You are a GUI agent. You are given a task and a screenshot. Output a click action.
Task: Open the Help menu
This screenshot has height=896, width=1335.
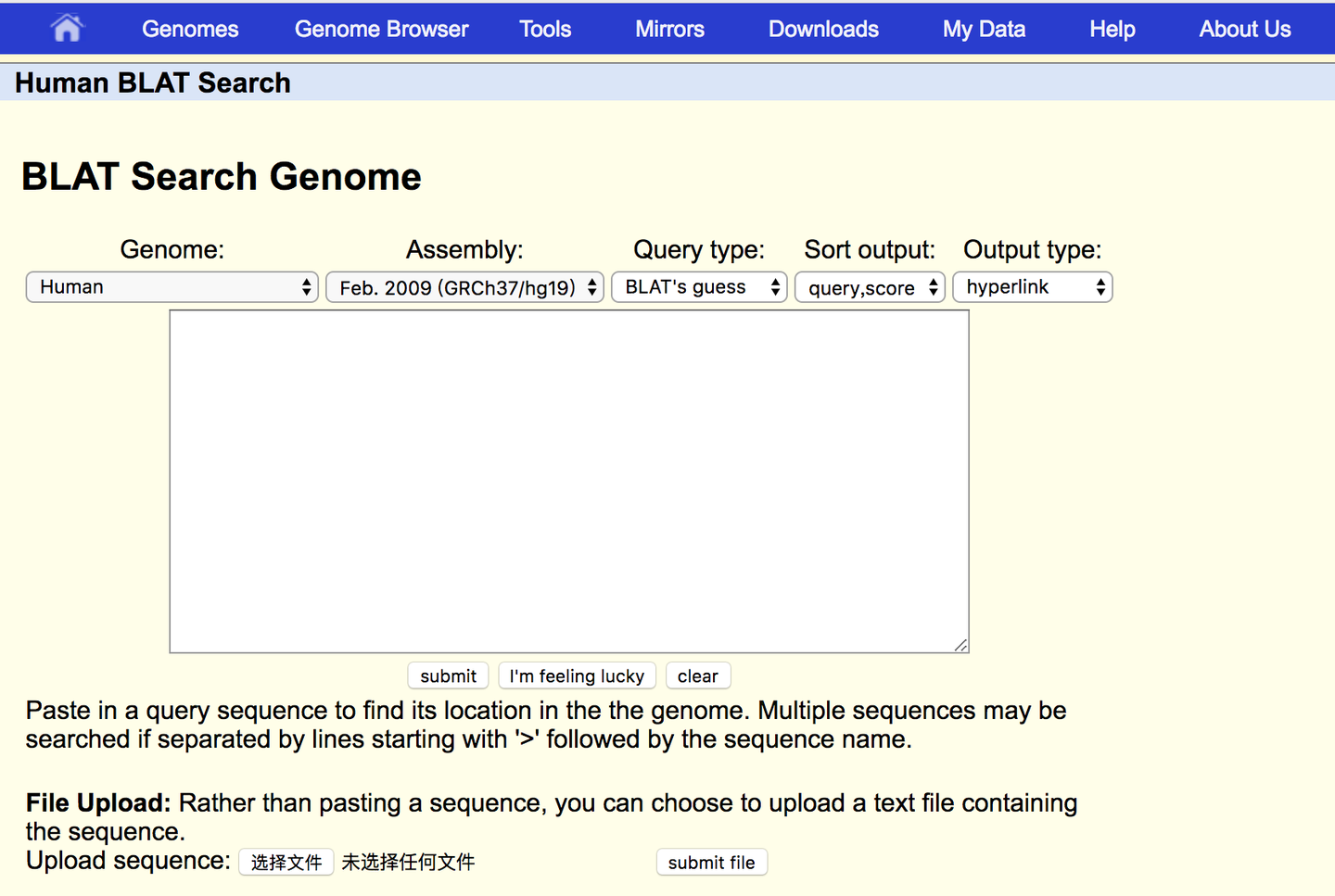point(1112,29)
